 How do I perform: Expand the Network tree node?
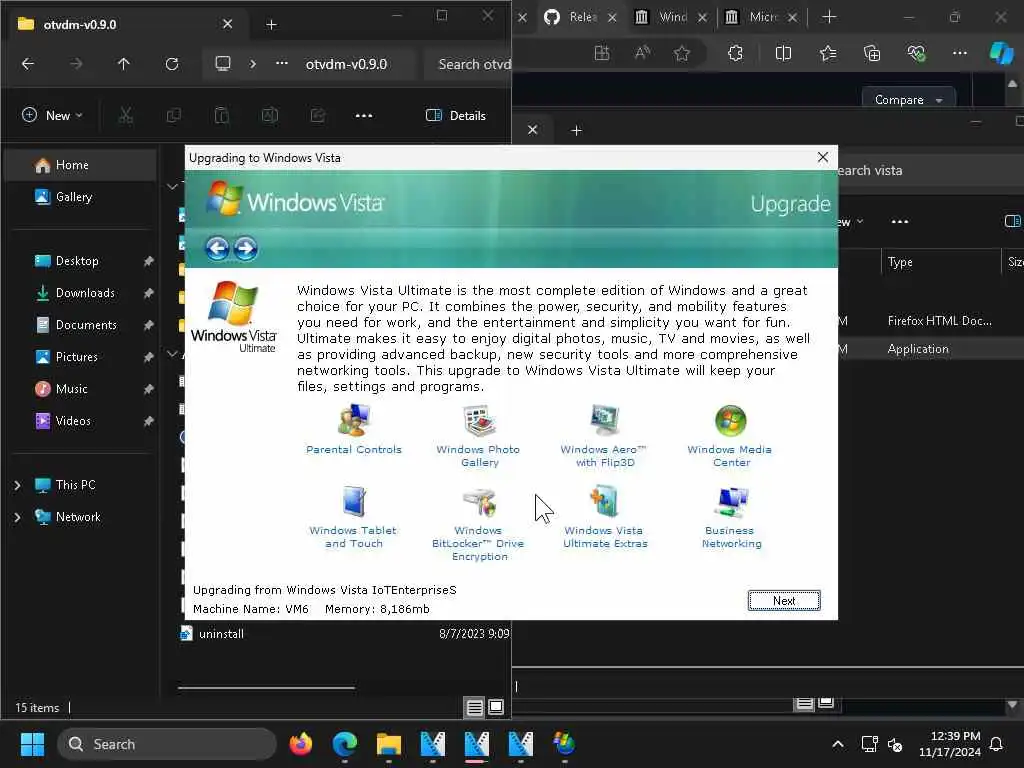(18, 517)
